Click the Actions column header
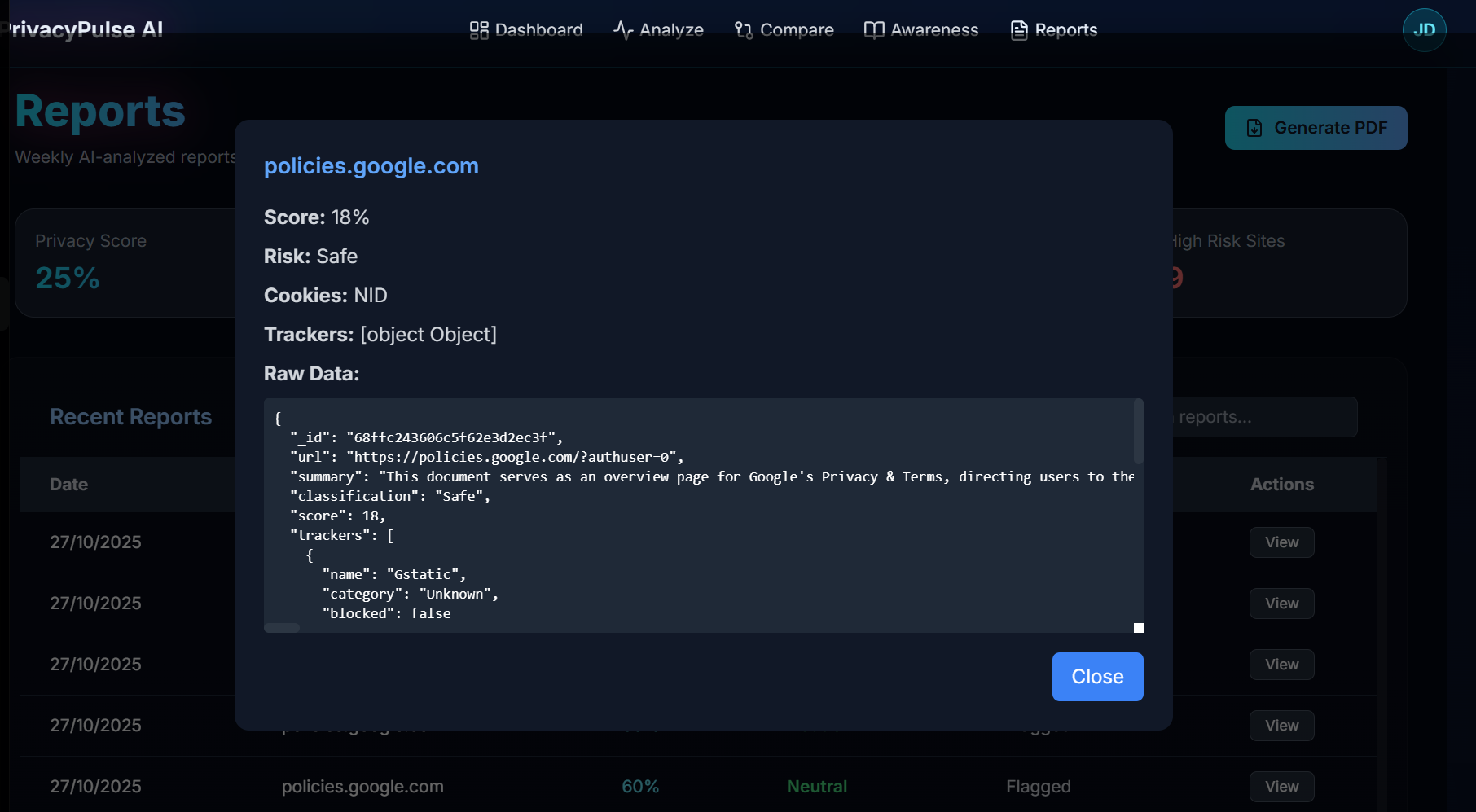 pyautogui.click(x=1282, y=485)
